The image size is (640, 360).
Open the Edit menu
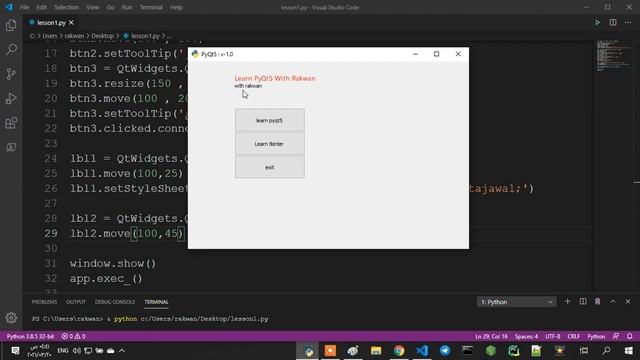click(x=41, y=7)
